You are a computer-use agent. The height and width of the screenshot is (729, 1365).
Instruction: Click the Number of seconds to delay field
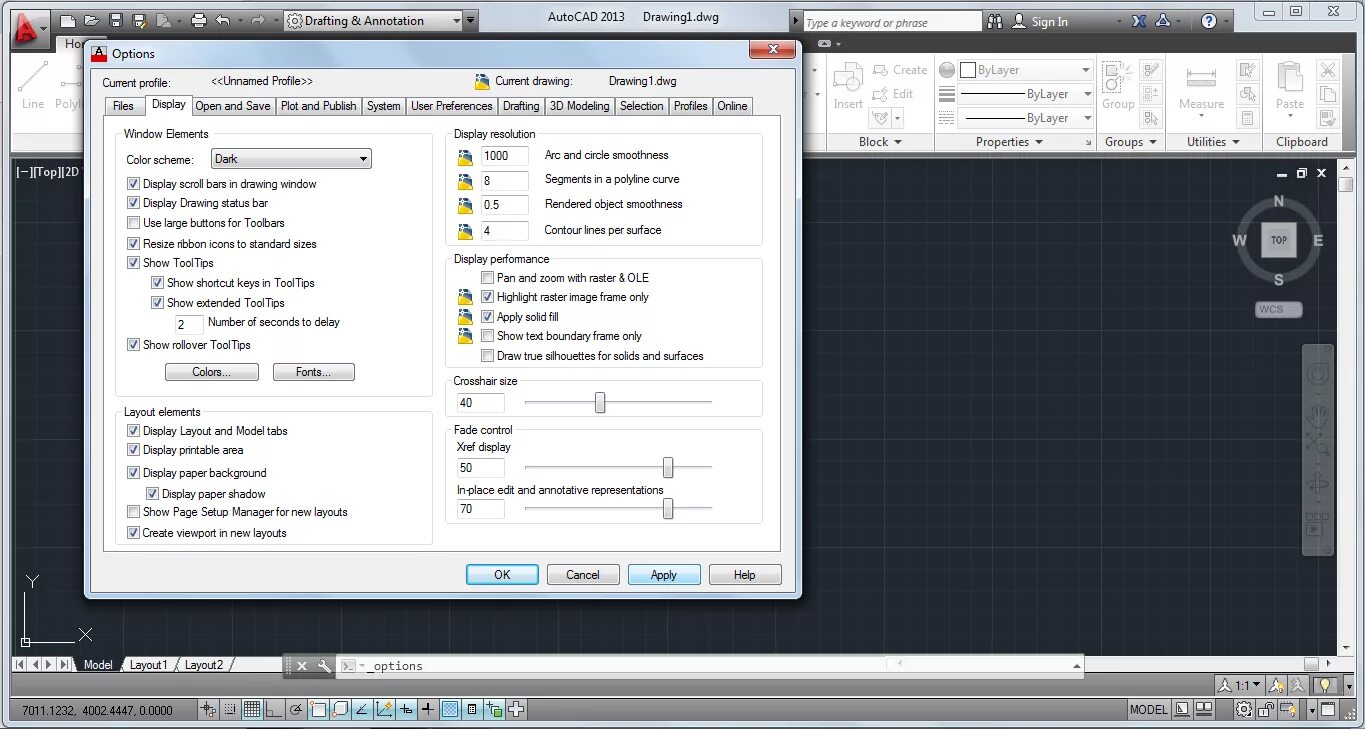189,324
